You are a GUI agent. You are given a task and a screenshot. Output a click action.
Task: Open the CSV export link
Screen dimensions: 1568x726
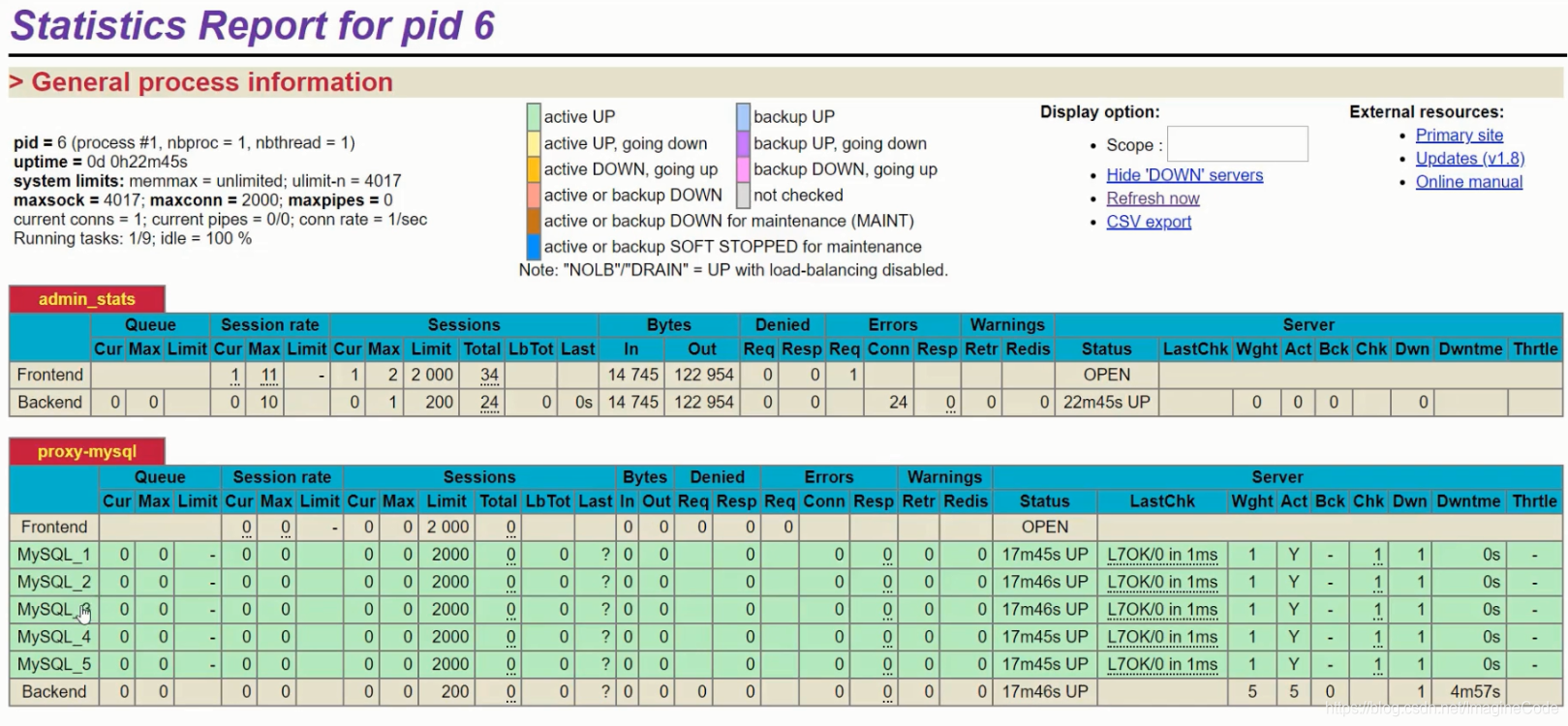pos(1149,222)
